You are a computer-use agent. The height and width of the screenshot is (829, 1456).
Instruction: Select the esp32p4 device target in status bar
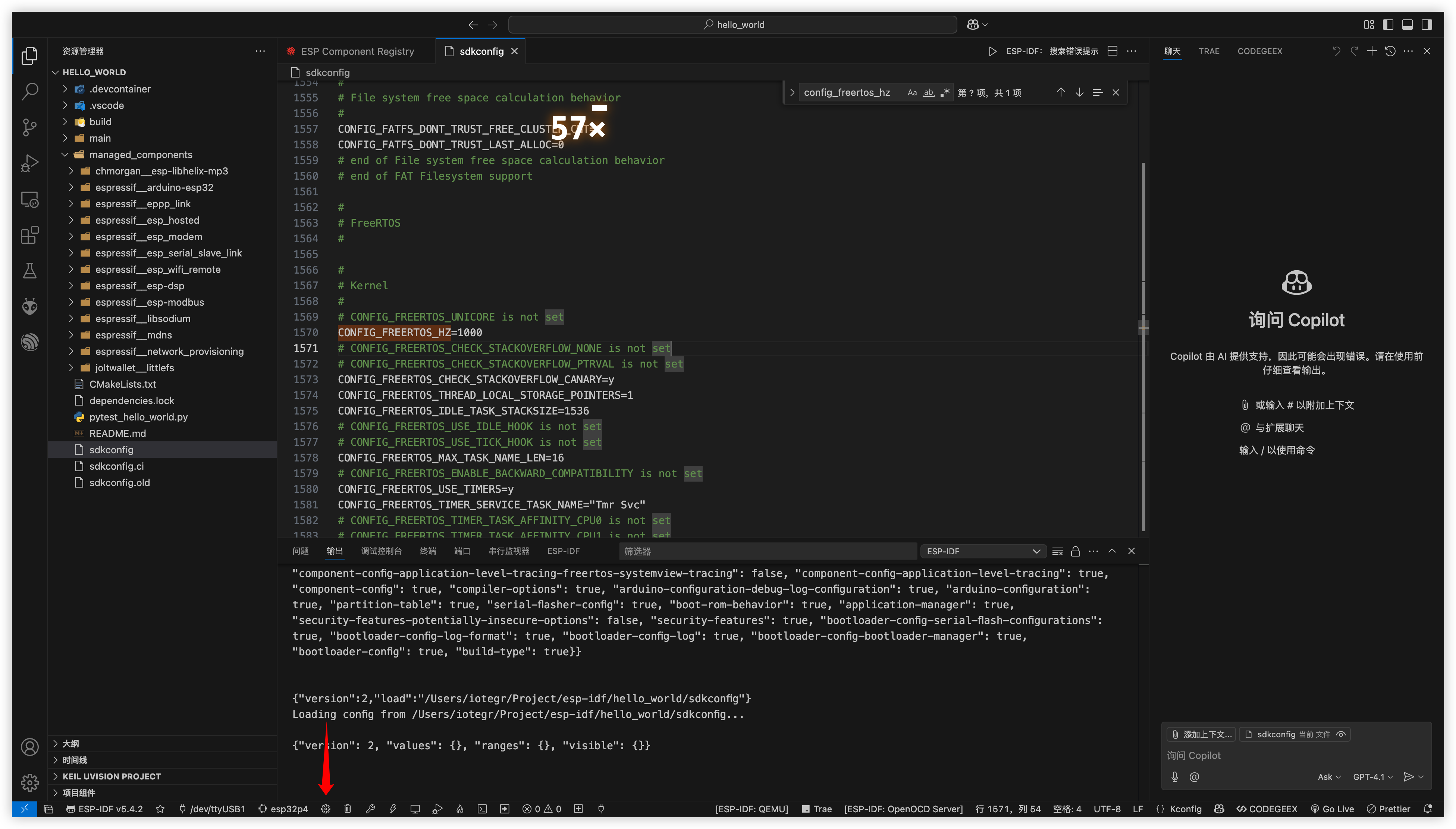tap(283, 808)
